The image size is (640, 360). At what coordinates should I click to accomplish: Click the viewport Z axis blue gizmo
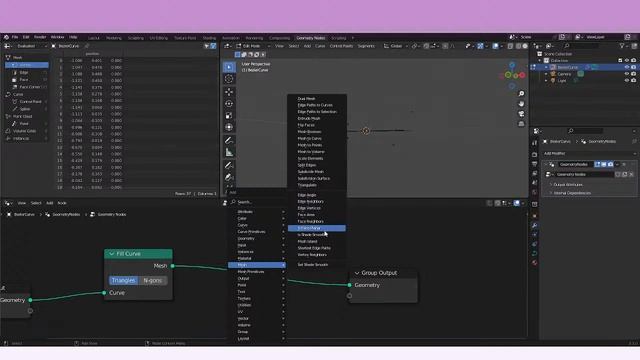tap(512, 65)
